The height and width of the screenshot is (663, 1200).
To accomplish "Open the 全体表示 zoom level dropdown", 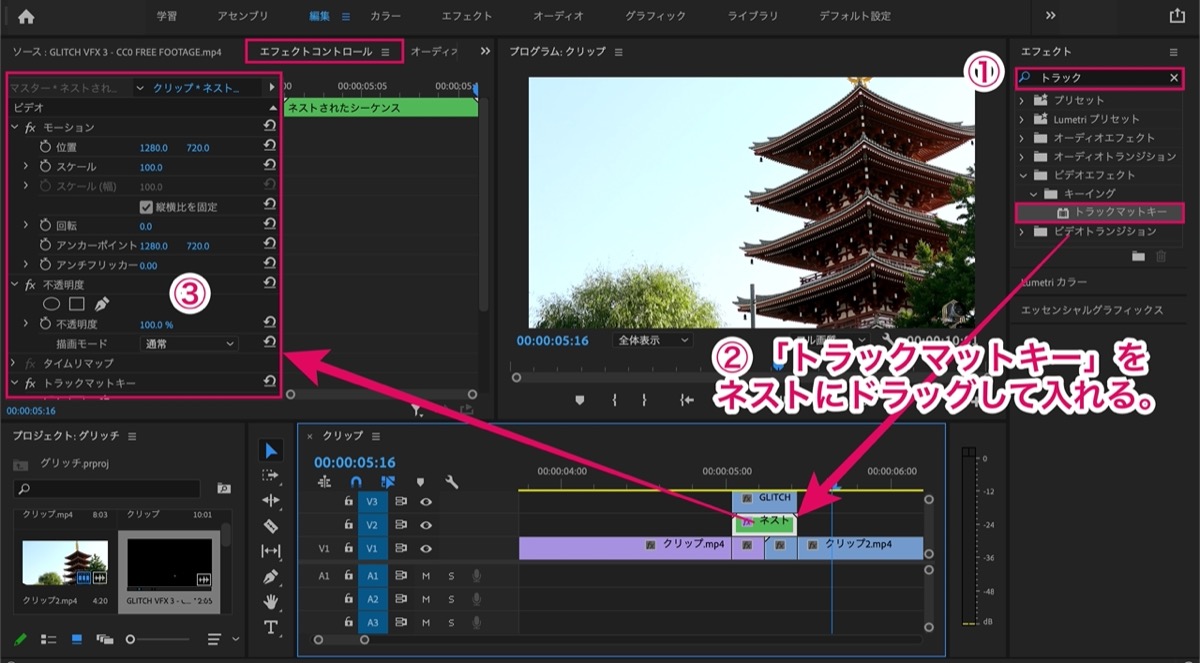I will [x=652, y=340].
